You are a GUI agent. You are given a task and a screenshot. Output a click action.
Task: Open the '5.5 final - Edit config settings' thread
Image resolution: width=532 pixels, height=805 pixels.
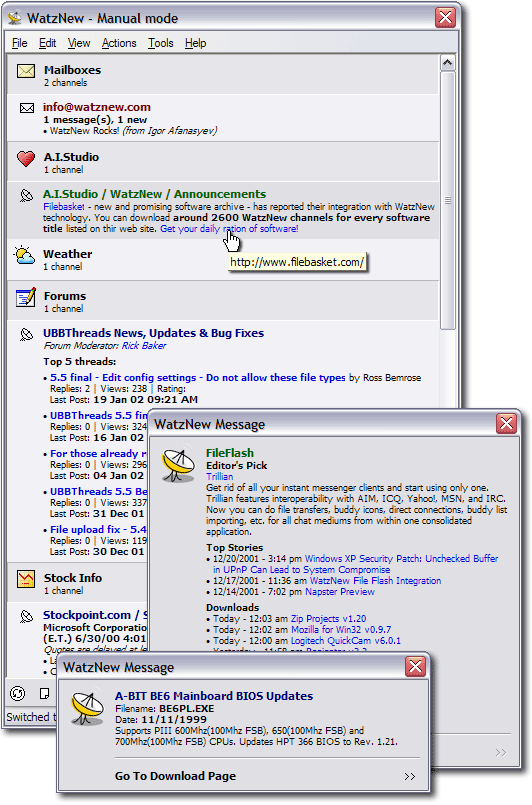click(198, 378)
